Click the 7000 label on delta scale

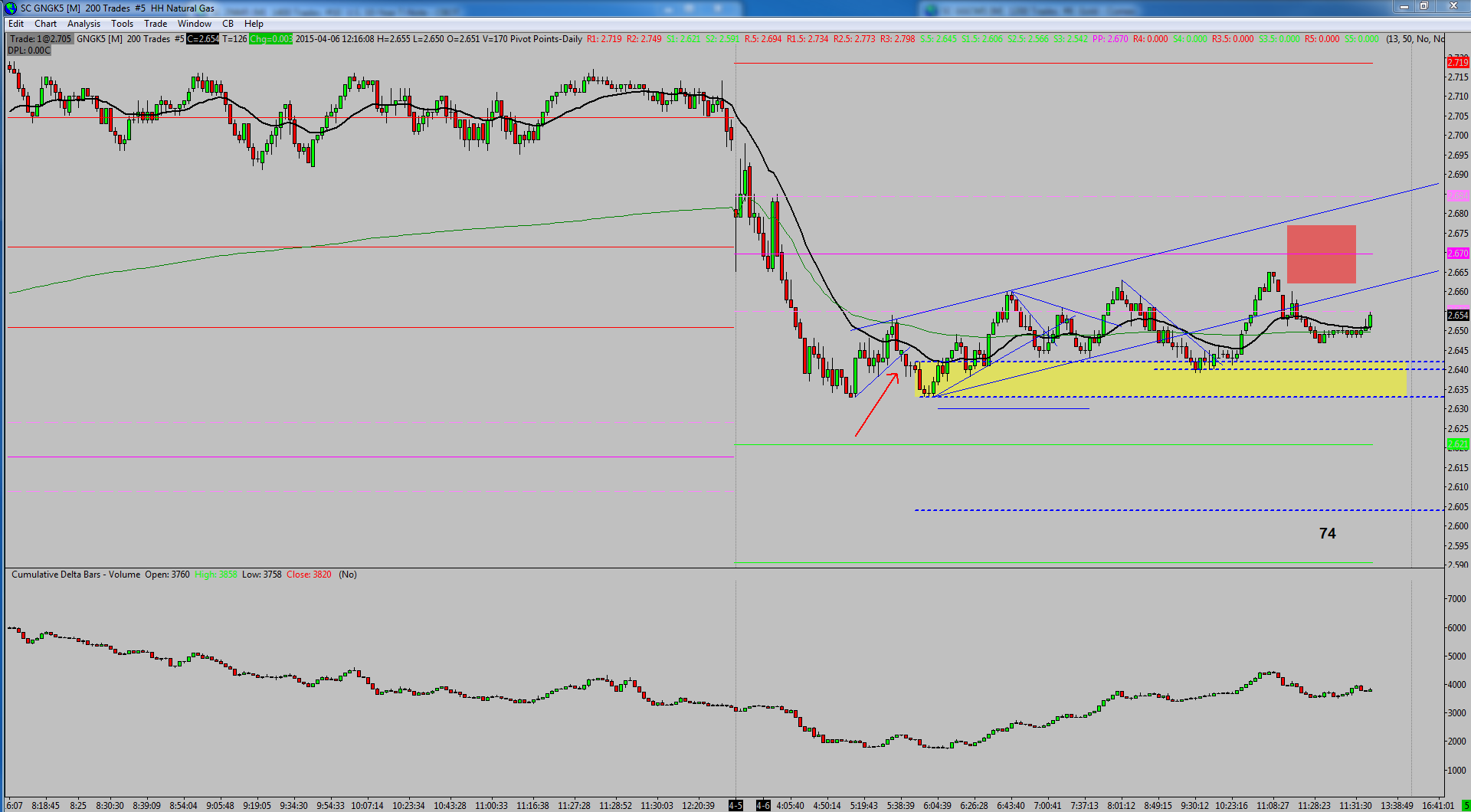(x=1456, y=599)
